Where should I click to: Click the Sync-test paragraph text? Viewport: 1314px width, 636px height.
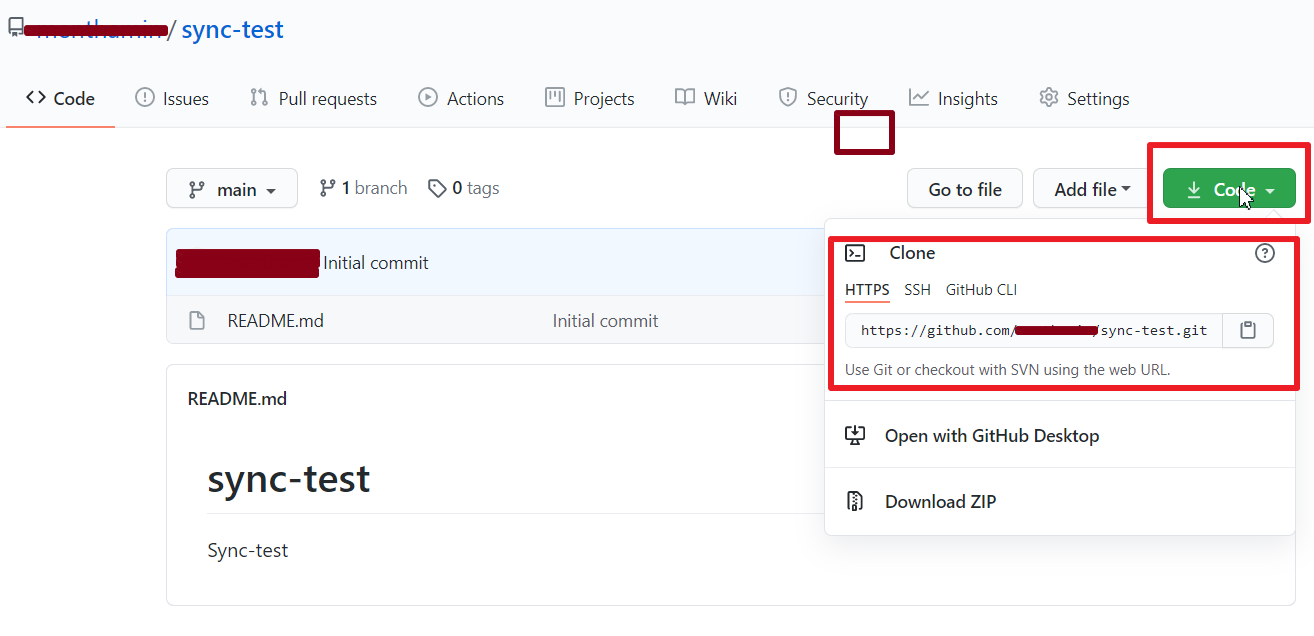[x=247, y=550]
